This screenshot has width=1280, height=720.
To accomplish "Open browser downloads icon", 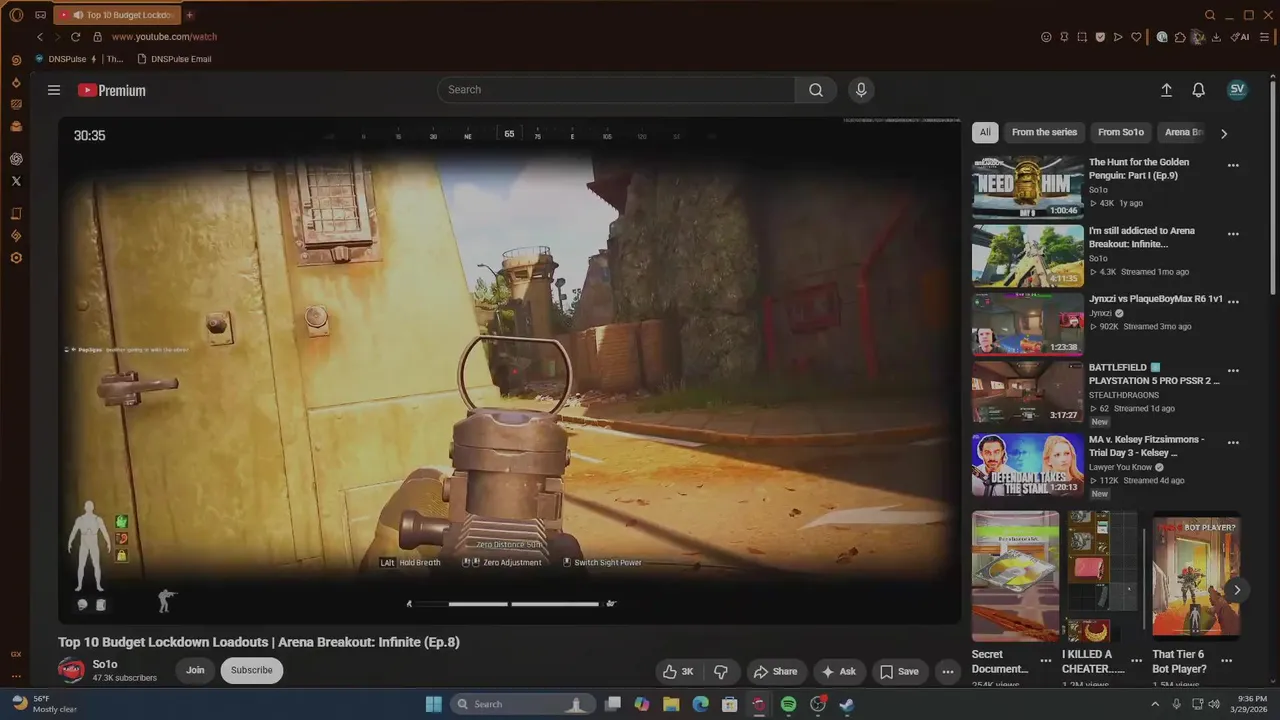I will pyautogui.click(x=1216, y=37).
